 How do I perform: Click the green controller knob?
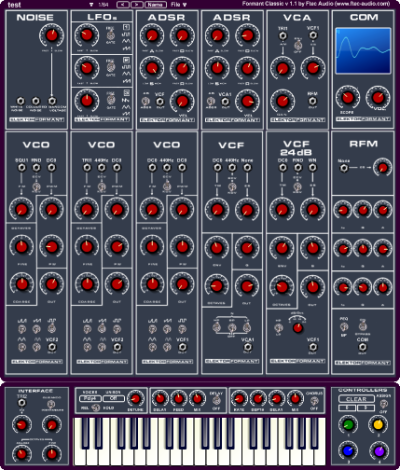pyautogui.click(x=348, y=424)
